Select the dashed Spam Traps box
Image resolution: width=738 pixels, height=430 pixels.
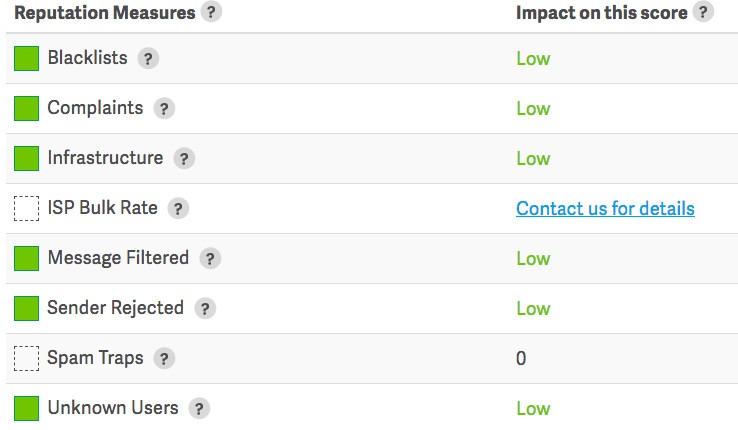(x=26, y=358)
